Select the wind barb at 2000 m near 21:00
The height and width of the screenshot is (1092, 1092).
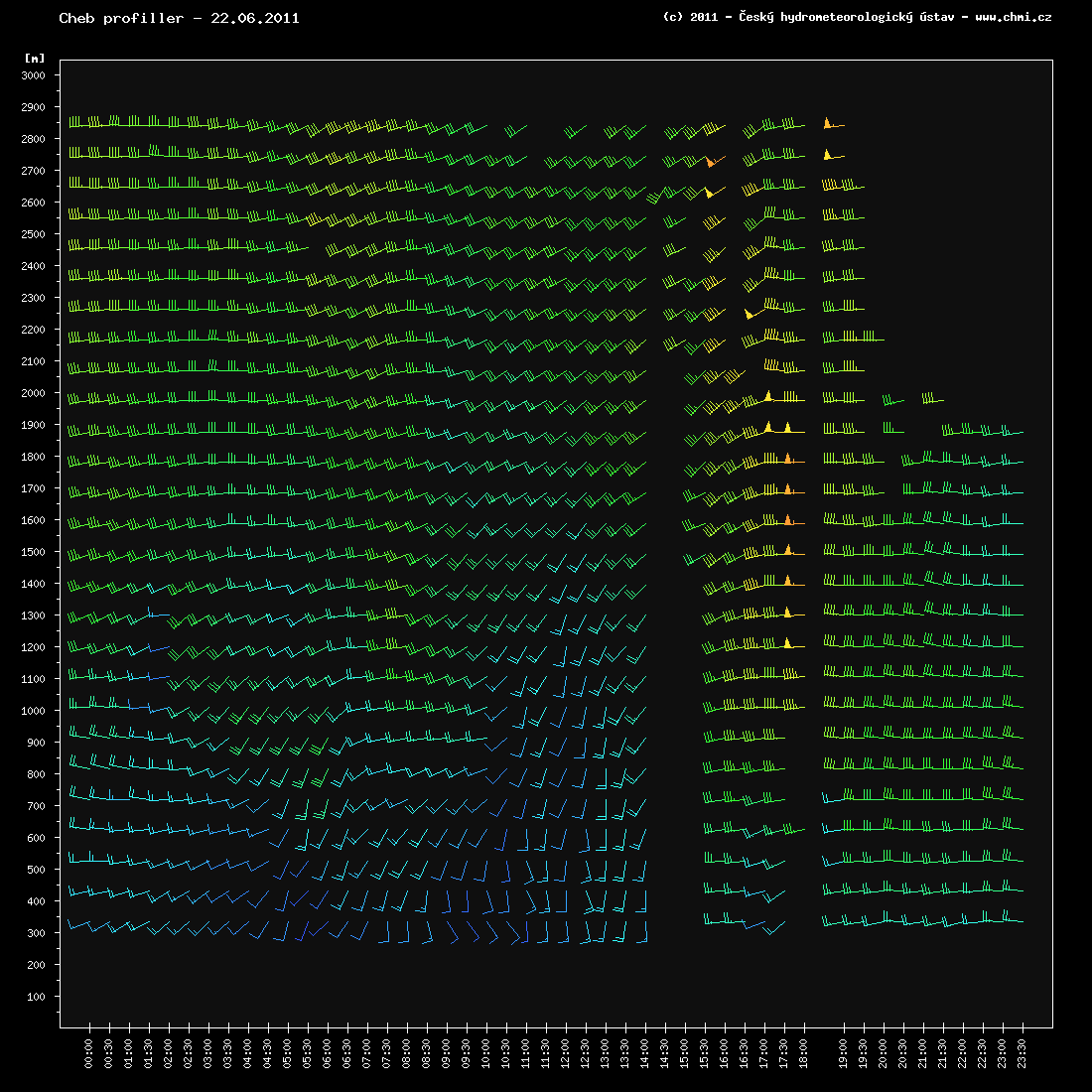[931, 399]
